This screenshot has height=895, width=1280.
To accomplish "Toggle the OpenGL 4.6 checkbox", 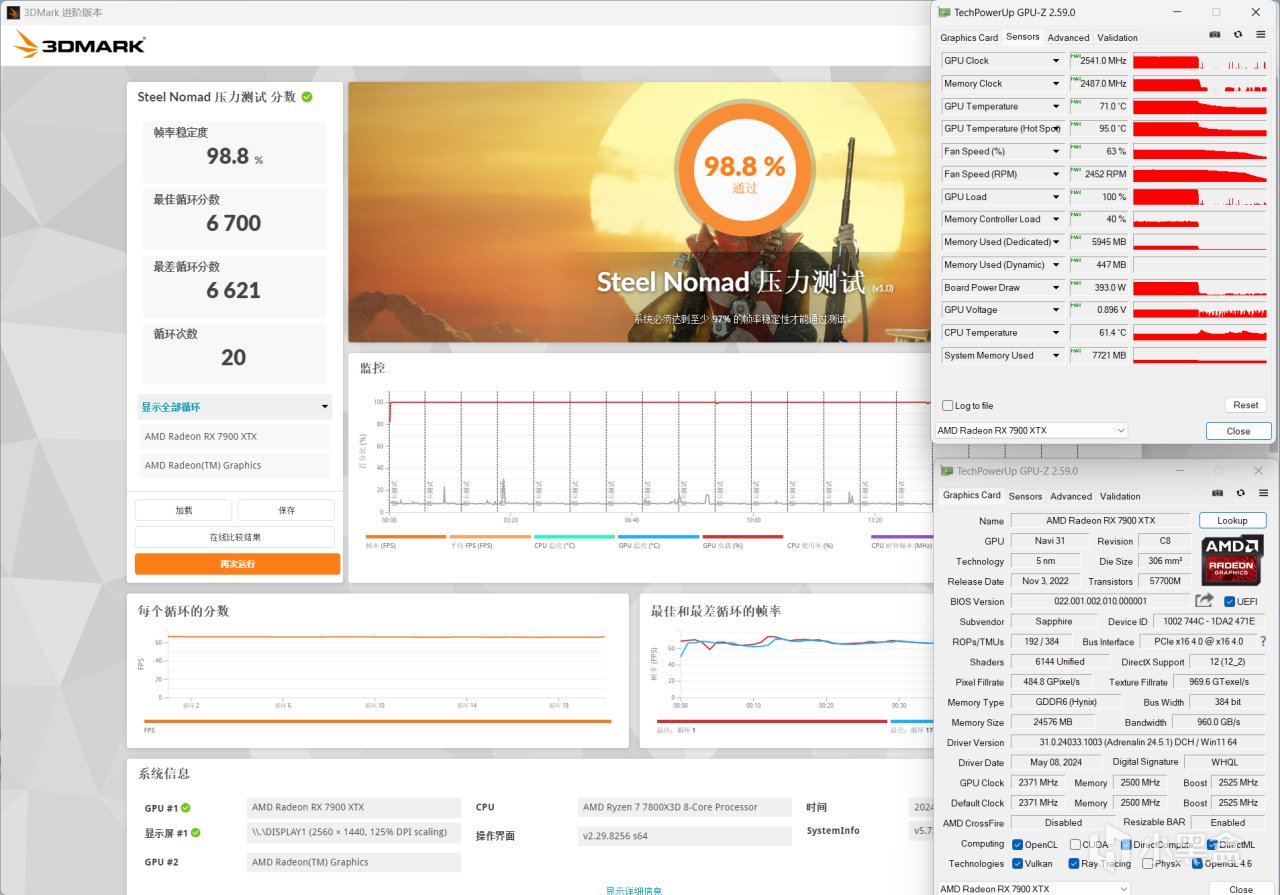I will pos(1197,864).
